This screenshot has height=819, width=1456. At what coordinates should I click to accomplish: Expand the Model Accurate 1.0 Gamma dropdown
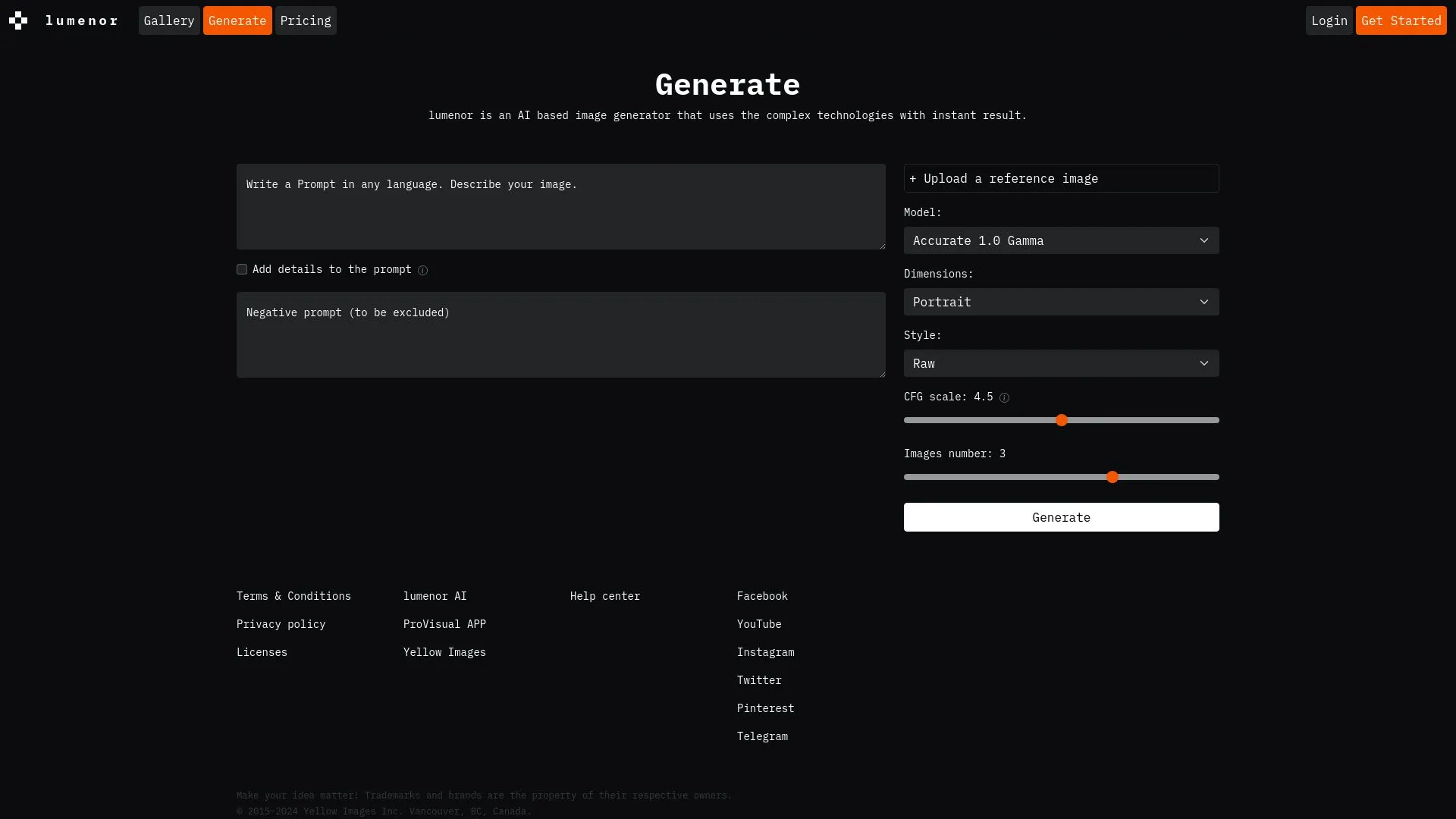(1061, 240)
